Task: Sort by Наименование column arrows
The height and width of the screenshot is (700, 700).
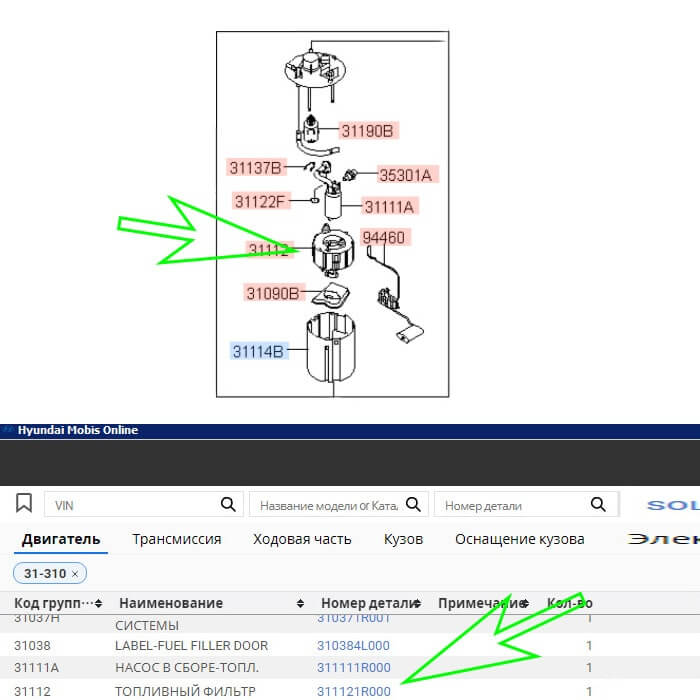Action: [x=301, y=604]
